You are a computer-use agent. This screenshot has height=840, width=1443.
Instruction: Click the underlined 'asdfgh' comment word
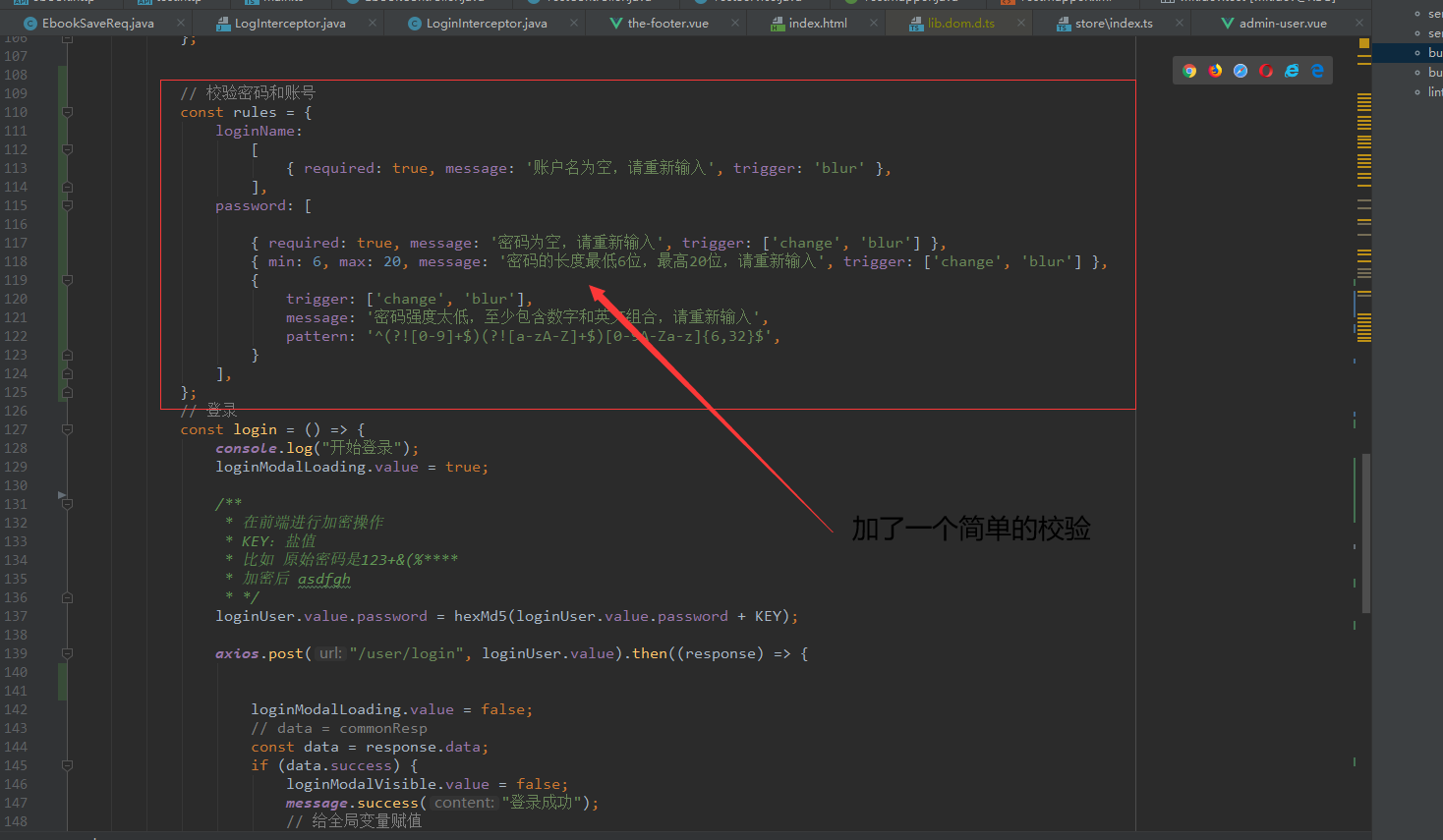[324, 579]
